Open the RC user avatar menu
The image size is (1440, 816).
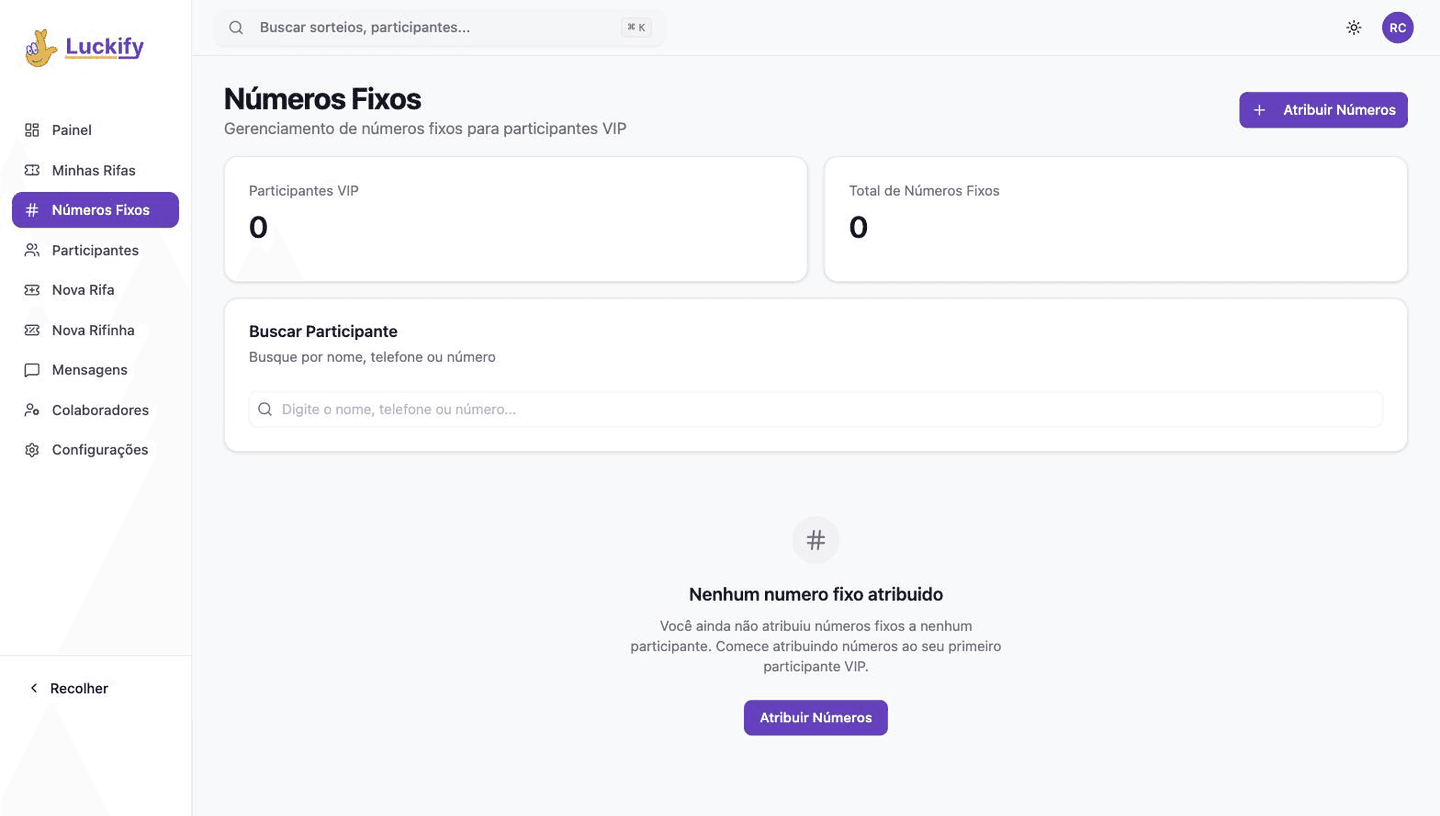pyautogui.click(x=1398, y=28)
